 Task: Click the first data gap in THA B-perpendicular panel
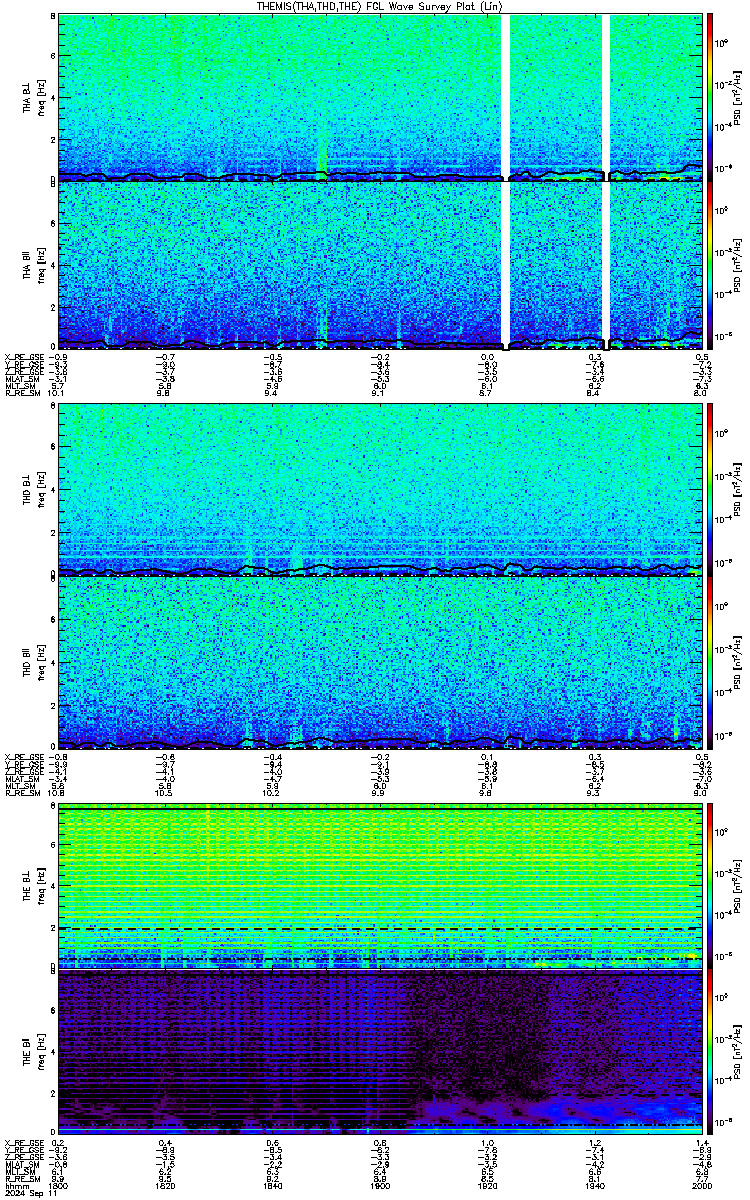(x=505, y=96)
